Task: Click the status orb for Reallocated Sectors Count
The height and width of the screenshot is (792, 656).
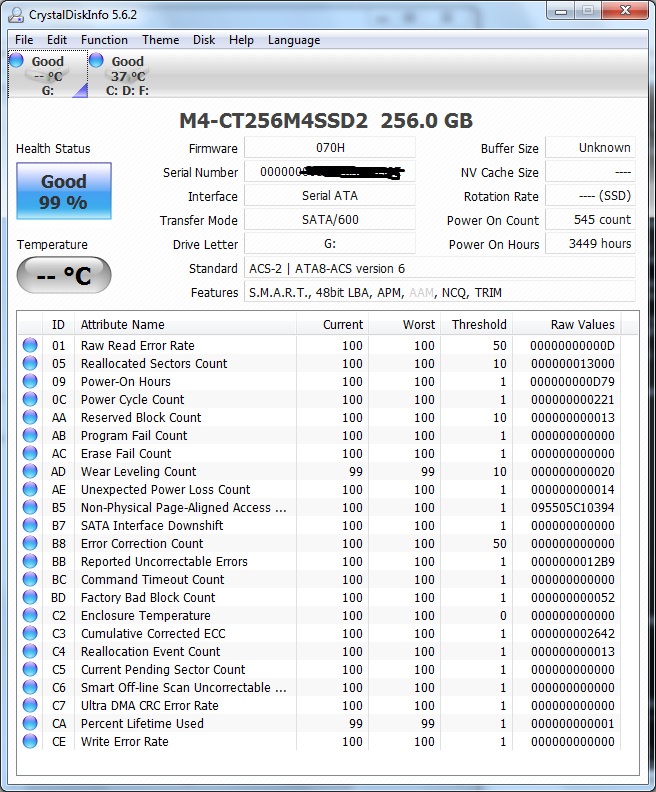Action: click(30, 363)
